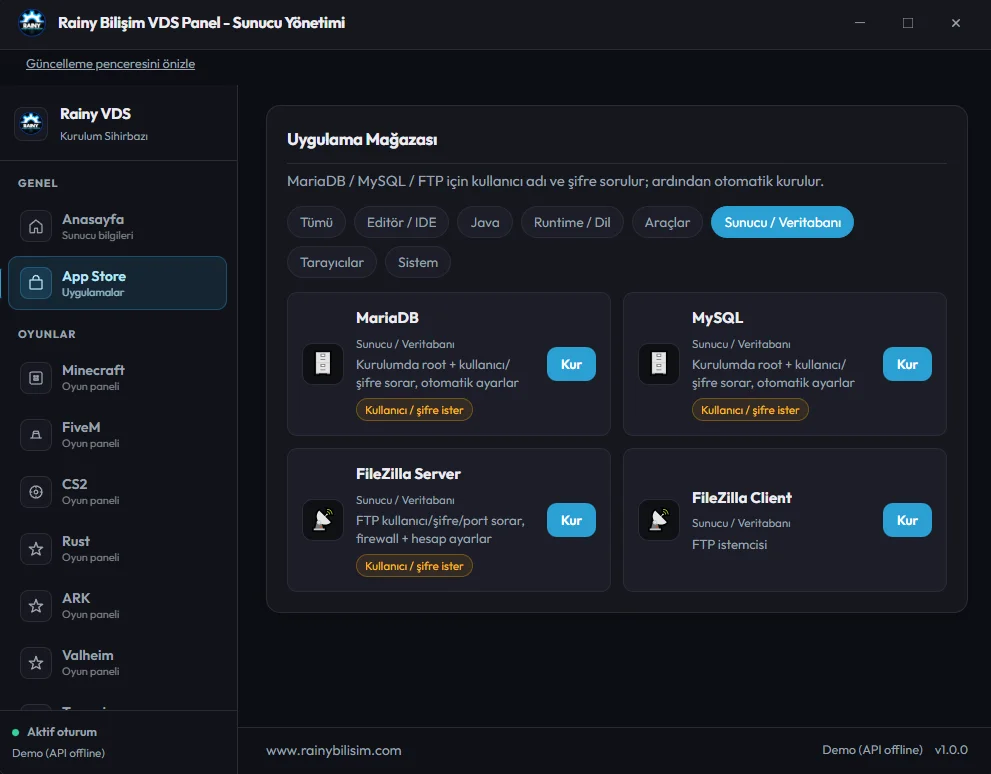Click the Rainy VDS sidebar logo icon

31,123
